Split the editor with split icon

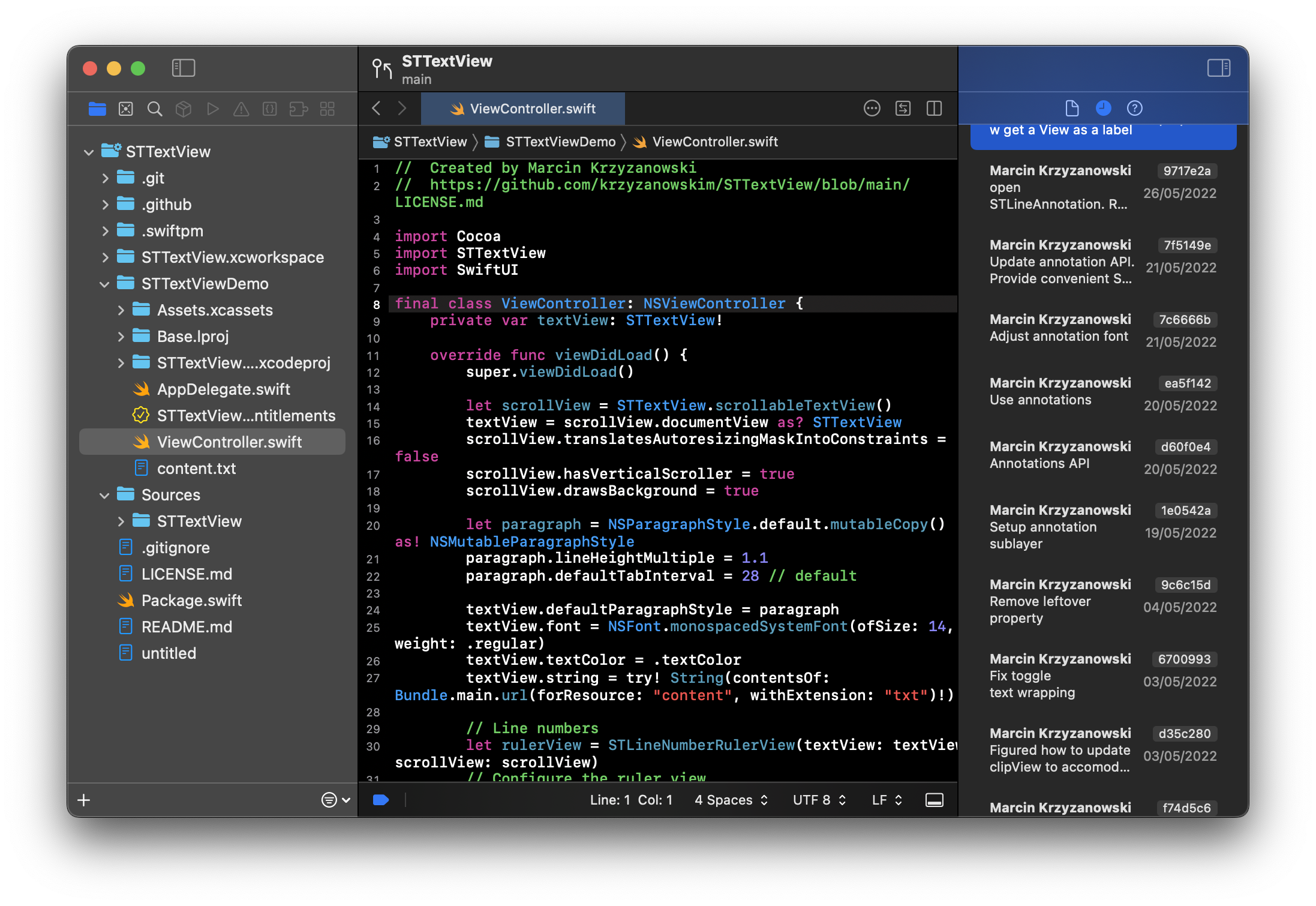[935, 108]
